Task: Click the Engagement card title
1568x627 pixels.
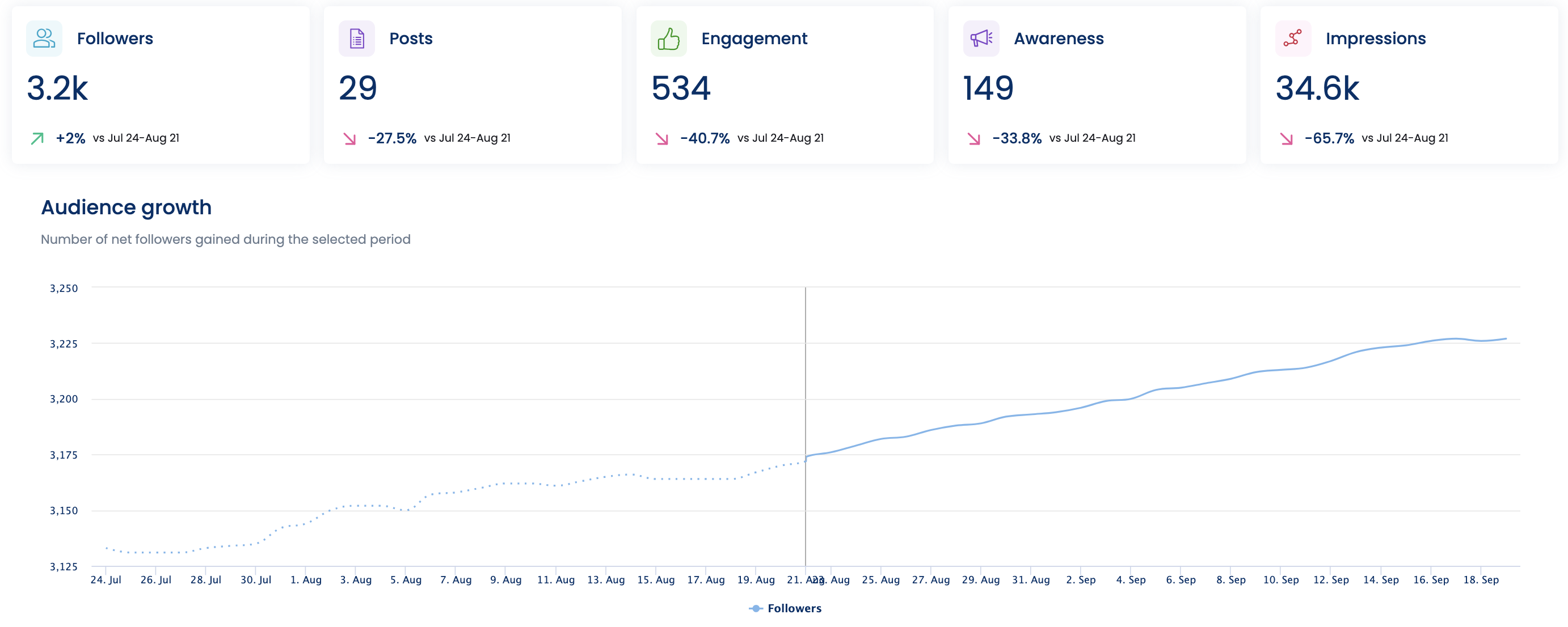Action: [x=753, y=39]
